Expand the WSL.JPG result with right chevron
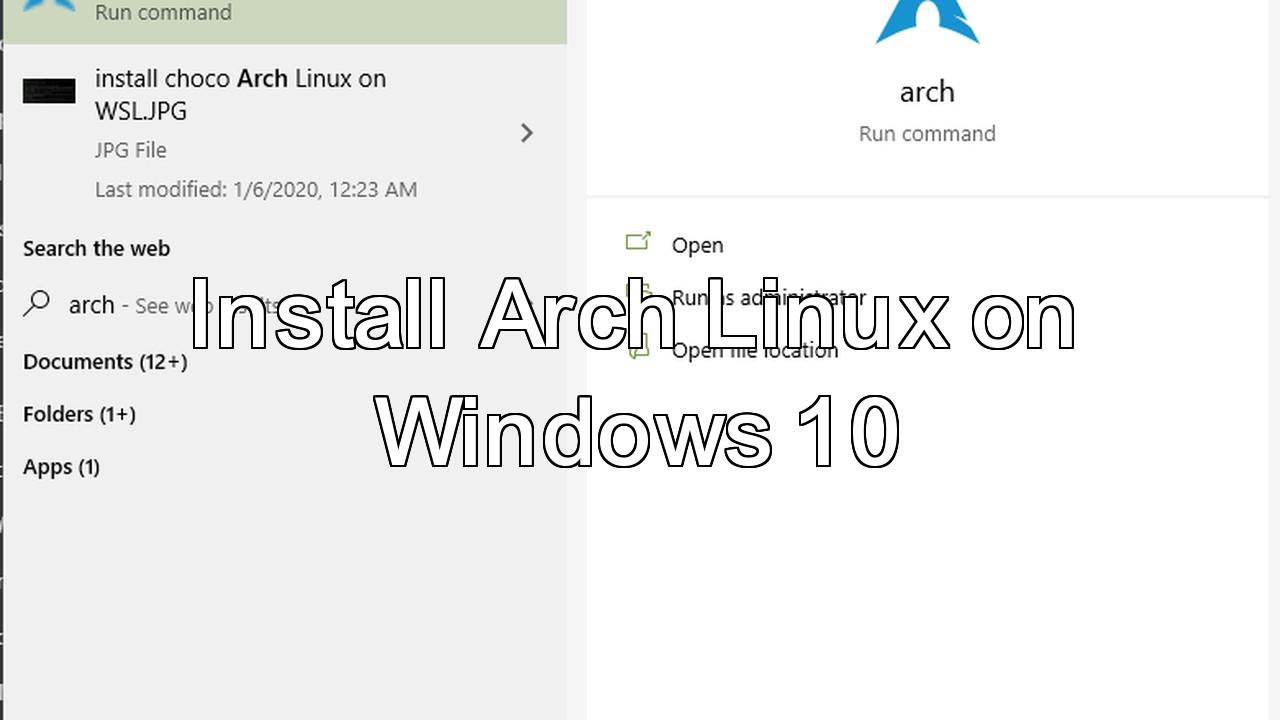The image size is (1280, 720). (x=526, y=133)
